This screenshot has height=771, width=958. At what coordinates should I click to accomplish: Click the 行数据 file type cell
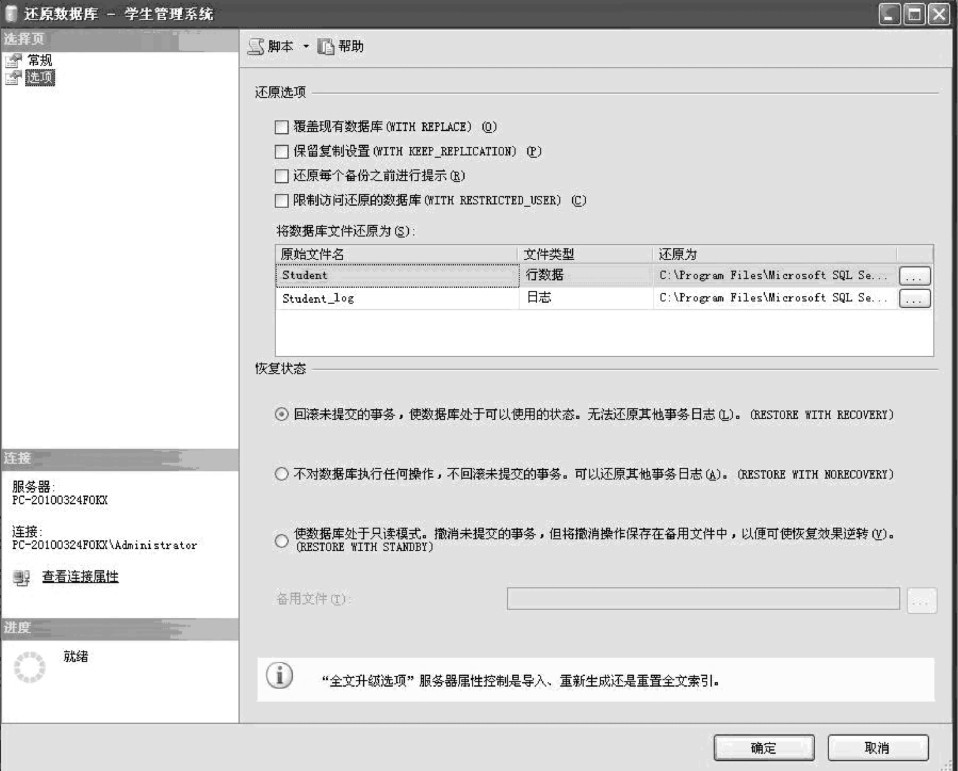click(585, 276)
